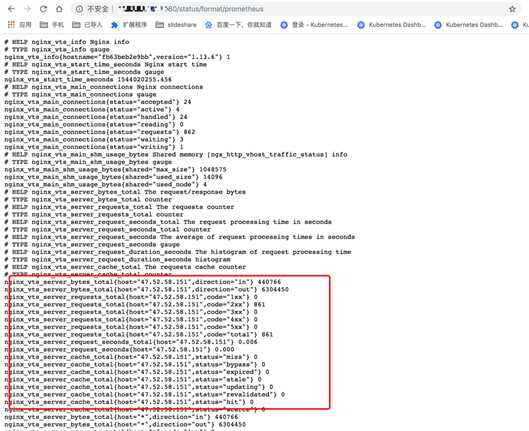Open the 应用 apps shortcut
Screen dimensions: 529x431
point(20,25)
